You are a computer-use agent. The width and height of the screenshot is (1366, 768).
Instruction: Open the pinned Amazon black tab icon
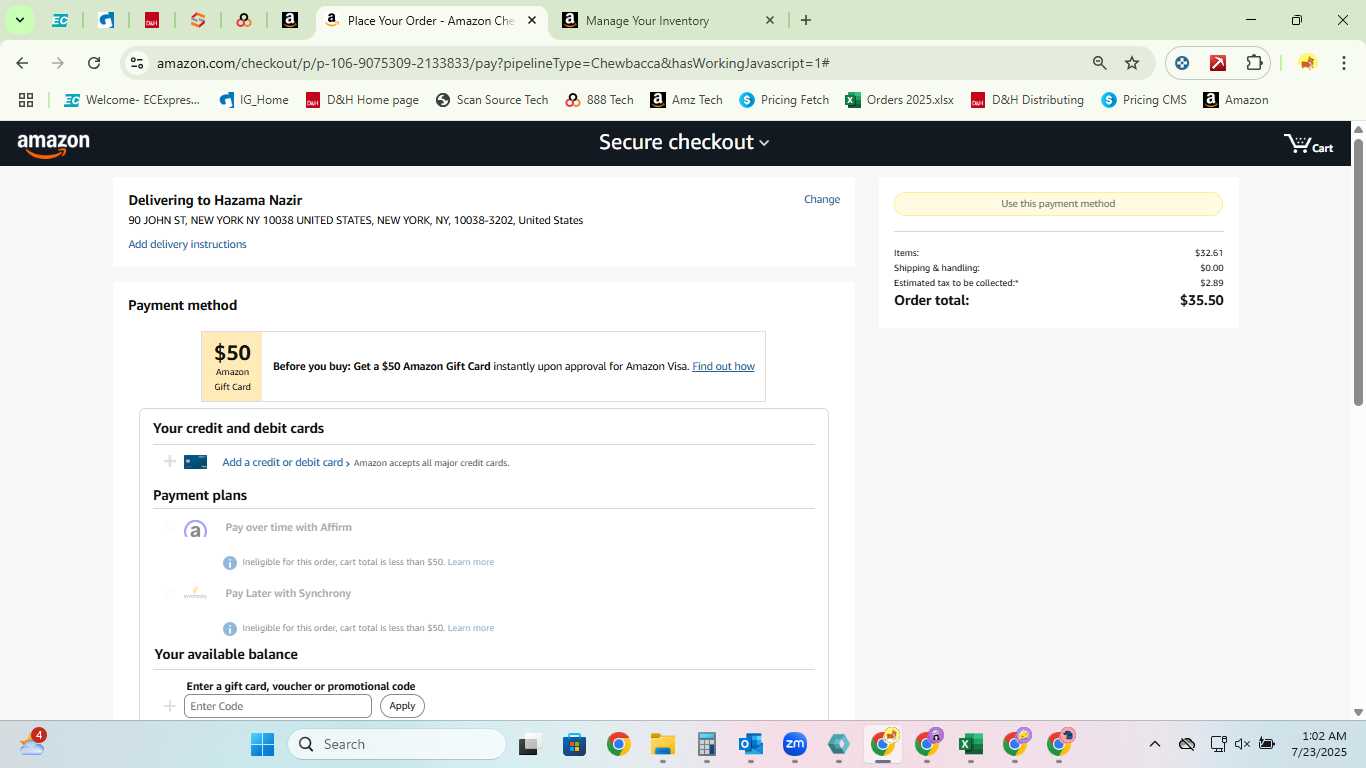pyautogui.click(x=290, y=20)
